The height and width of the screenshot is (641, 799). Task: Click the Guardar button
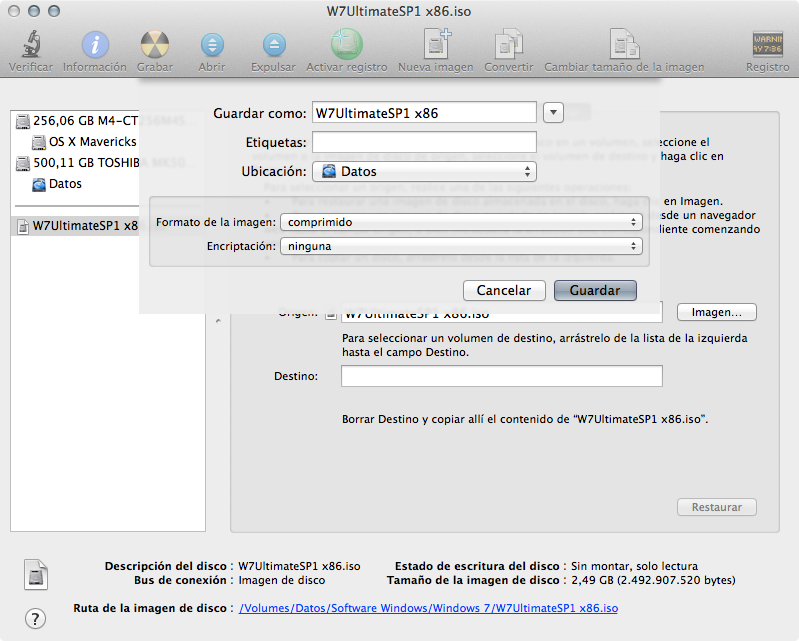click(x=595, y=290)
